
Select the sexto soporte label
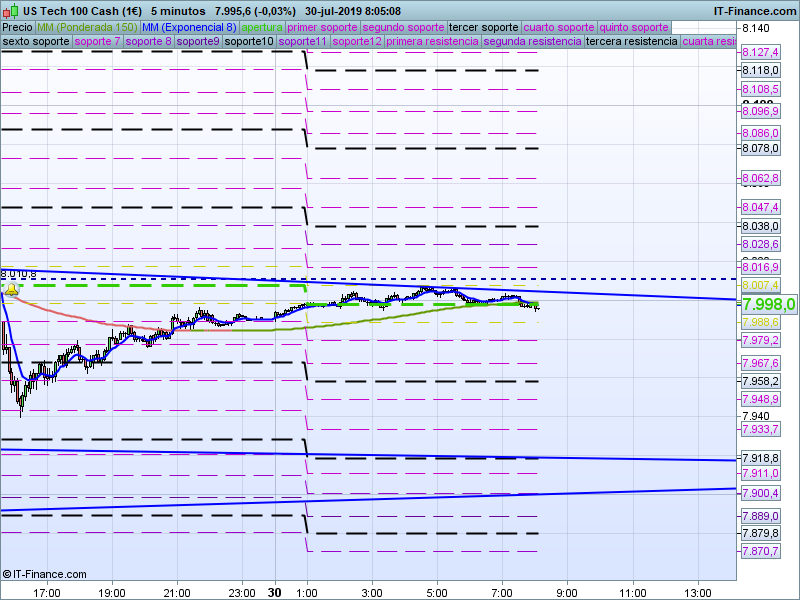pyautogui.click(x=36, y=42)
